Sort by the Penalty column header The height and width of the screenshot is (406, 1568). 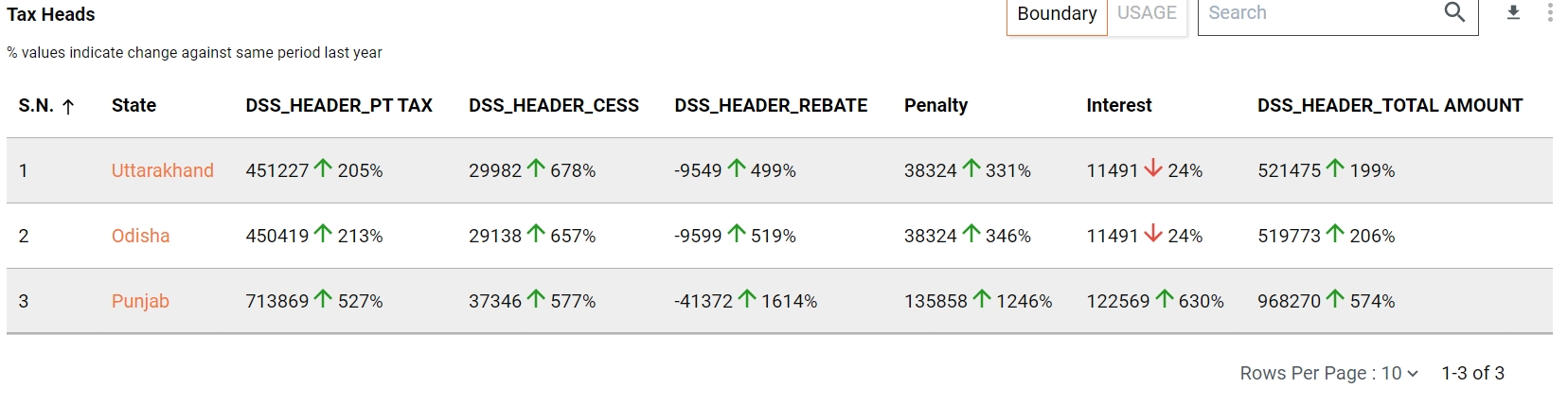[935, 105]
